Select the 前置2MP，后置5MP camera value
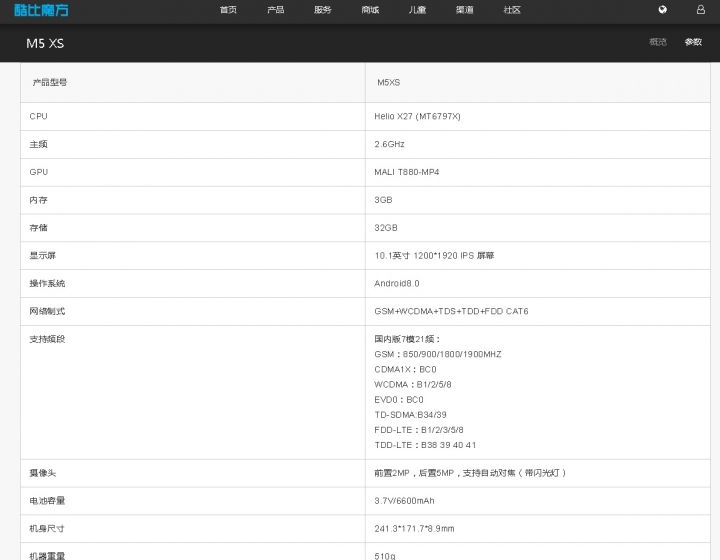The image size is (720, 560). [470, 473]
